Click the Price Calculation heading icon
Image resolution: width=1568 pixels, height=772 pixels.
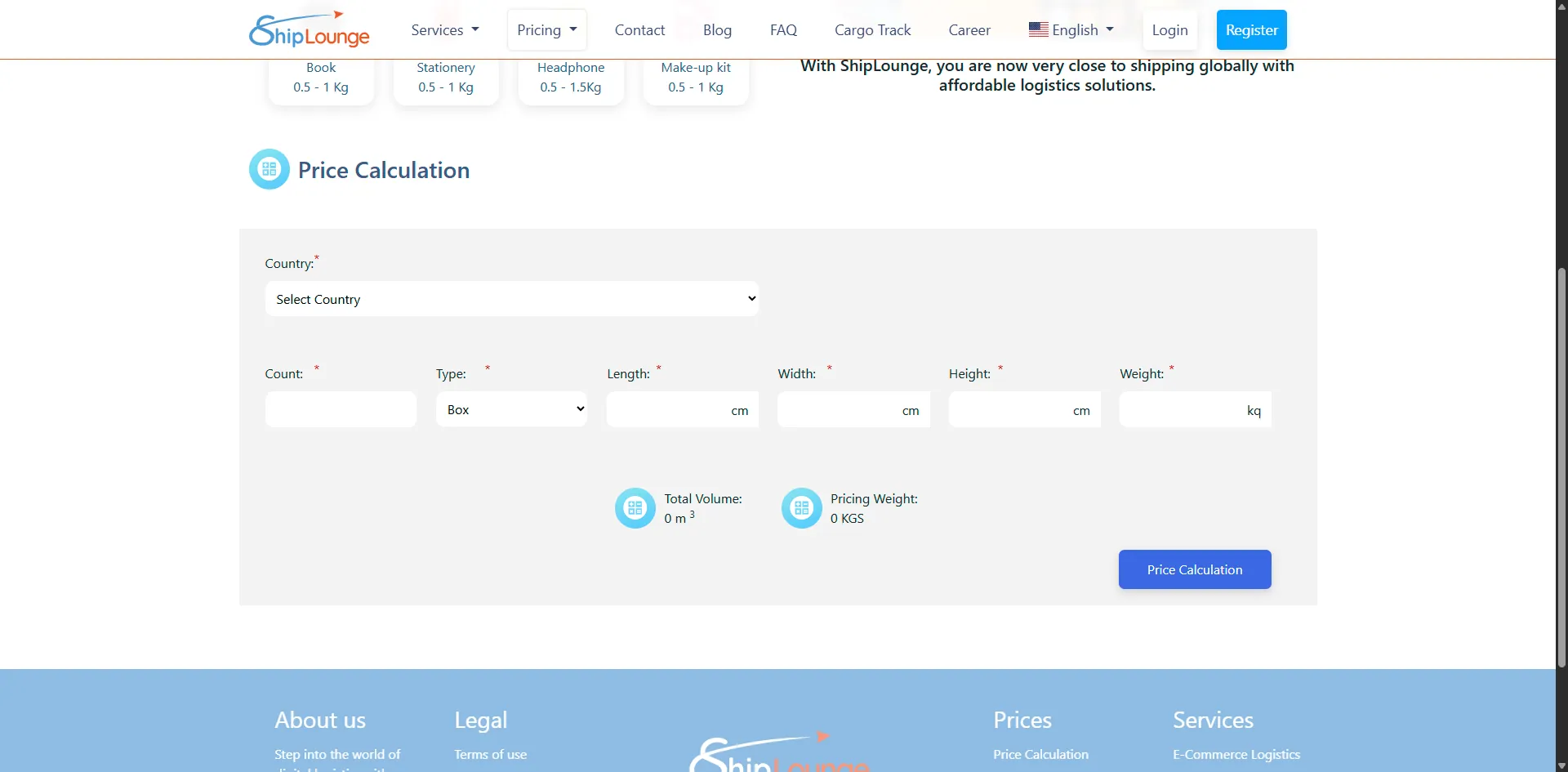coord(269,169)
